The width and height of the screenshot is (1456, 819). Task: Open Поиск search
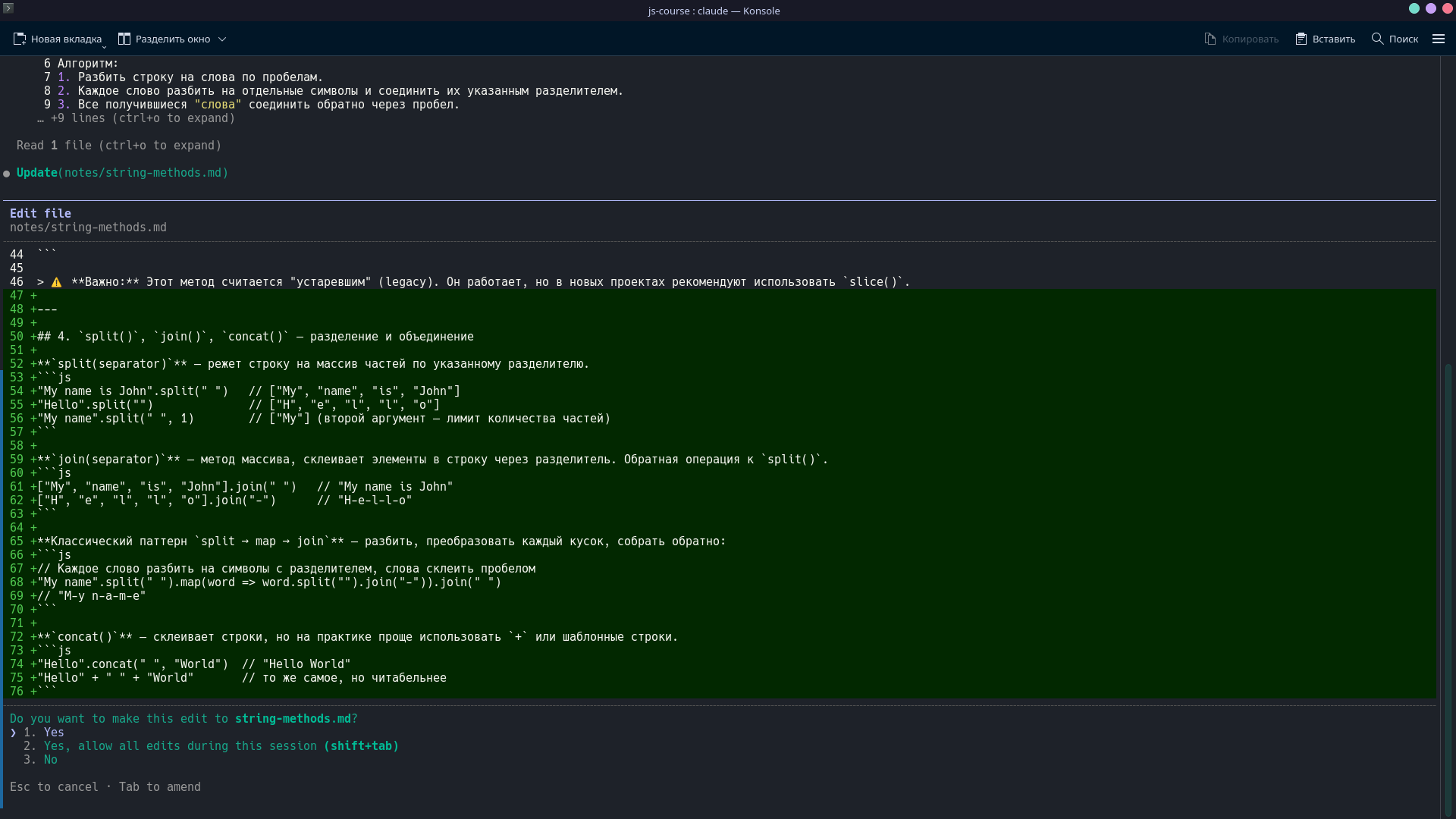[x=1395, y=39]
